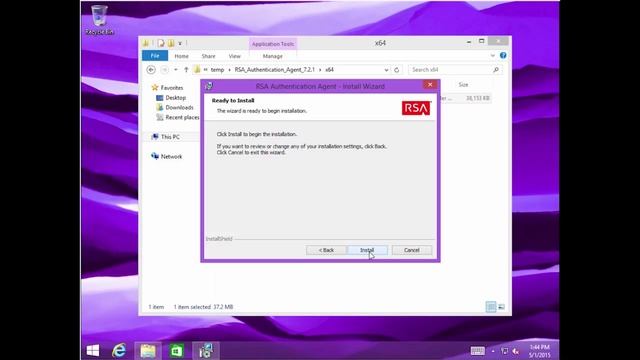Open recent locations dropdown arrow
The height and width of the screenshot is (360, 640).
click(176, 70)
